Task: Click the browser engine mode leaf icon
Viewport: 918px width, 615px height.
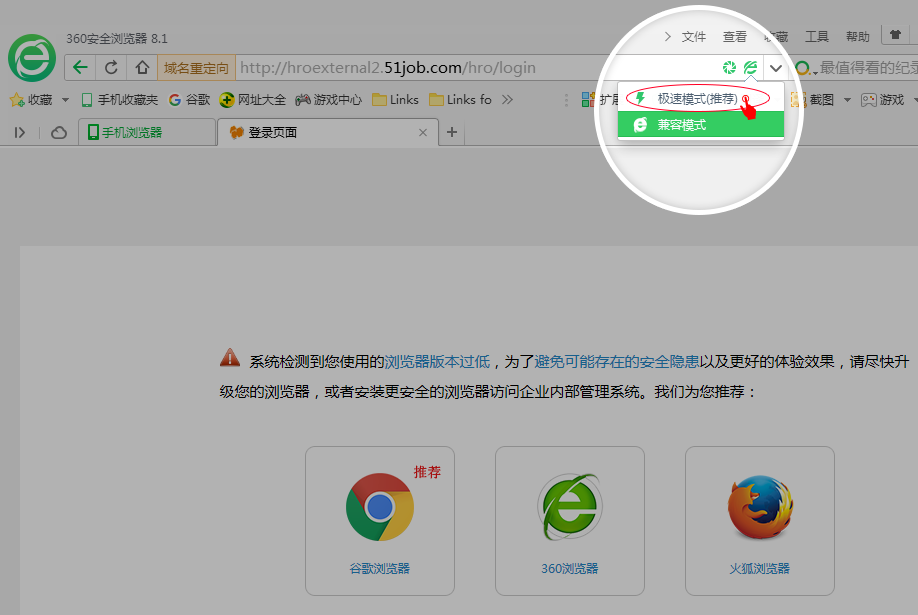Action: pos(750,68)
